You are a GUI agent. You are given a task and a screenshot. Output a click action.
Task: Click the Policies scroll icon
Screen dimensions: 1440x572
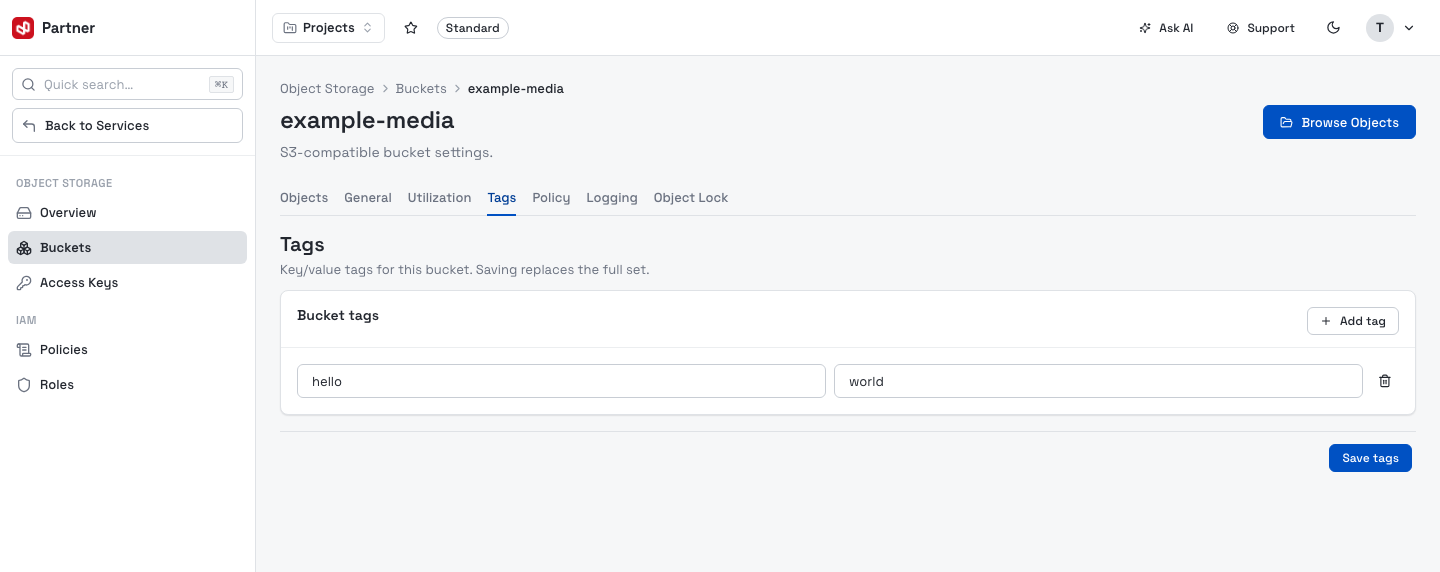tap(24, 350)
